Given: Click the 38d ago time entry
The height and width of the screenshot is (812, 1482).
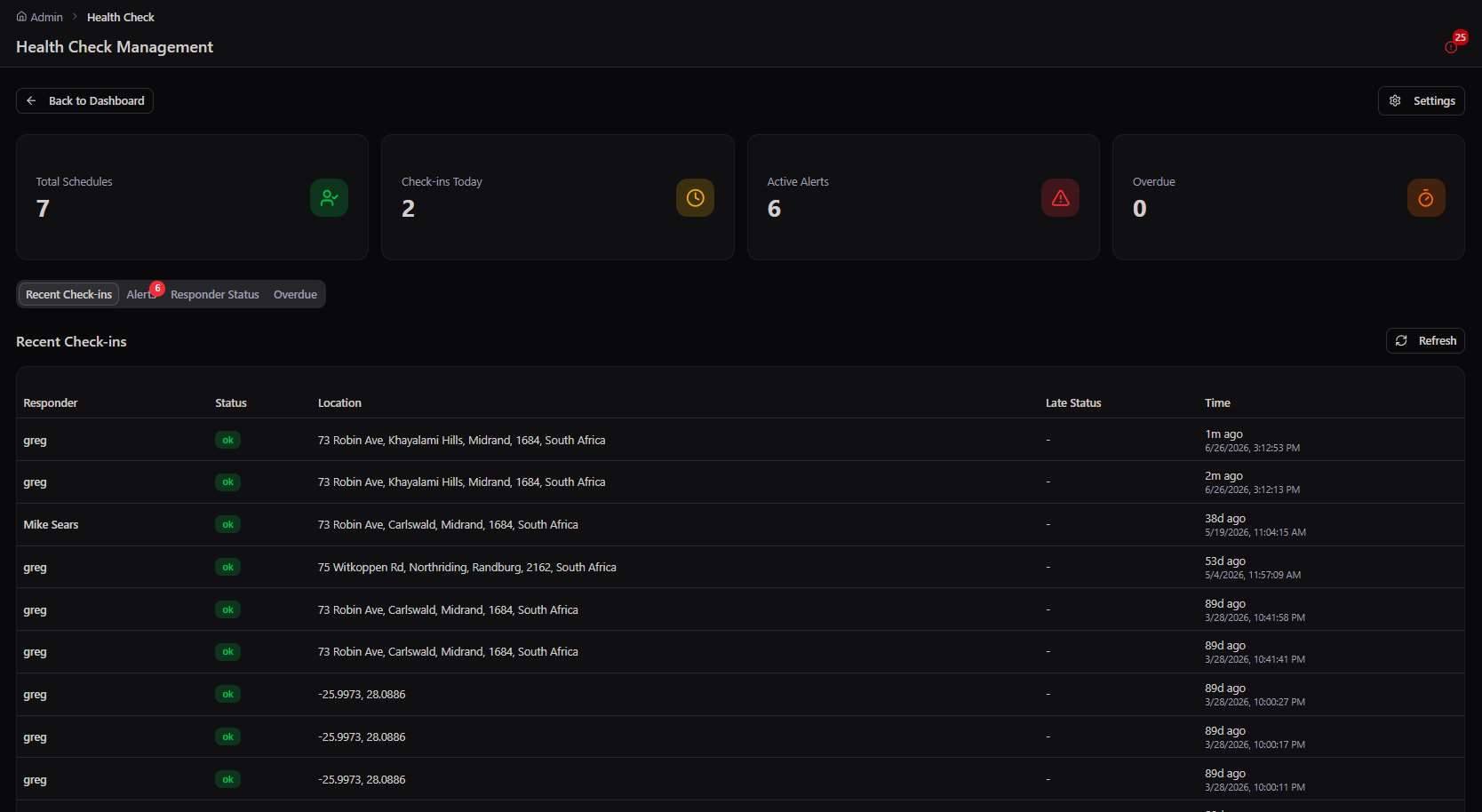Looking at the screenshot, I should tap(1225, 518).
